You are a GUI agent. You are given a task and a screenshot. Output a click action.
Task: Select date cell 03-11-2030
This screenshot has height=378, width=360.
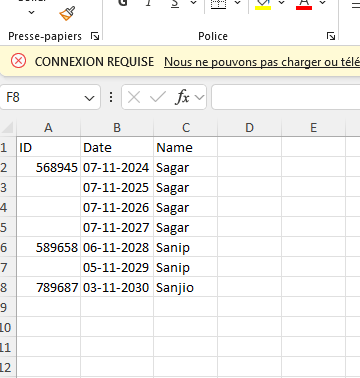pyautogui.click(x=117, y=287)
